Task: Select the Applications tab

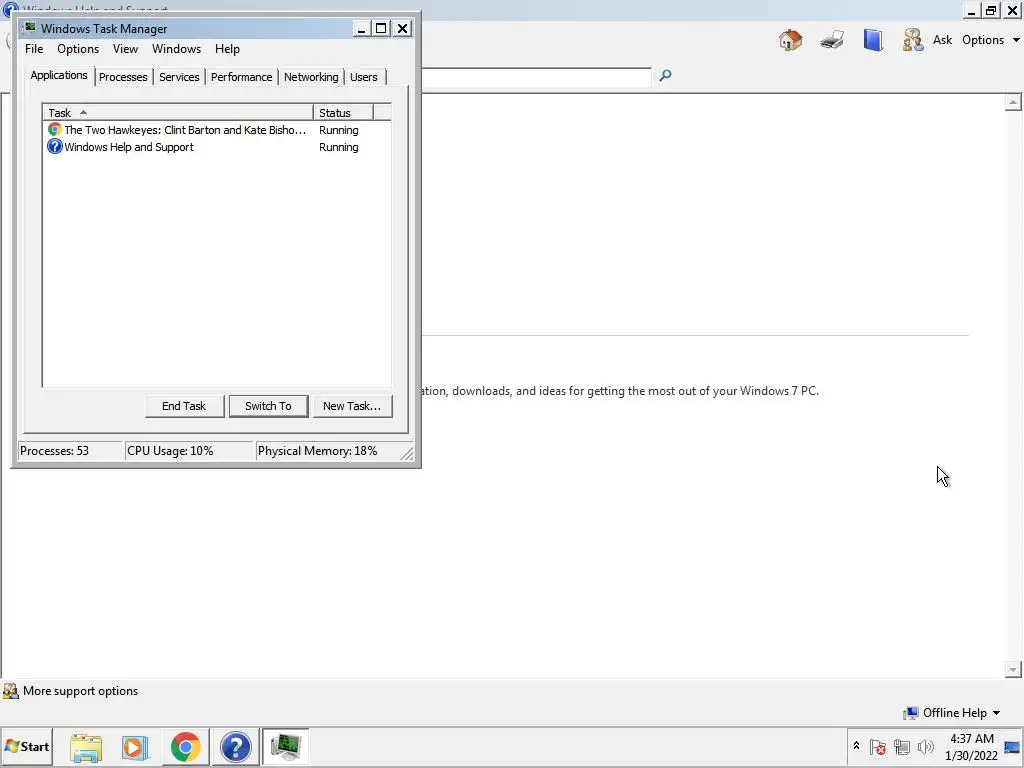Action: pos(59,75)
